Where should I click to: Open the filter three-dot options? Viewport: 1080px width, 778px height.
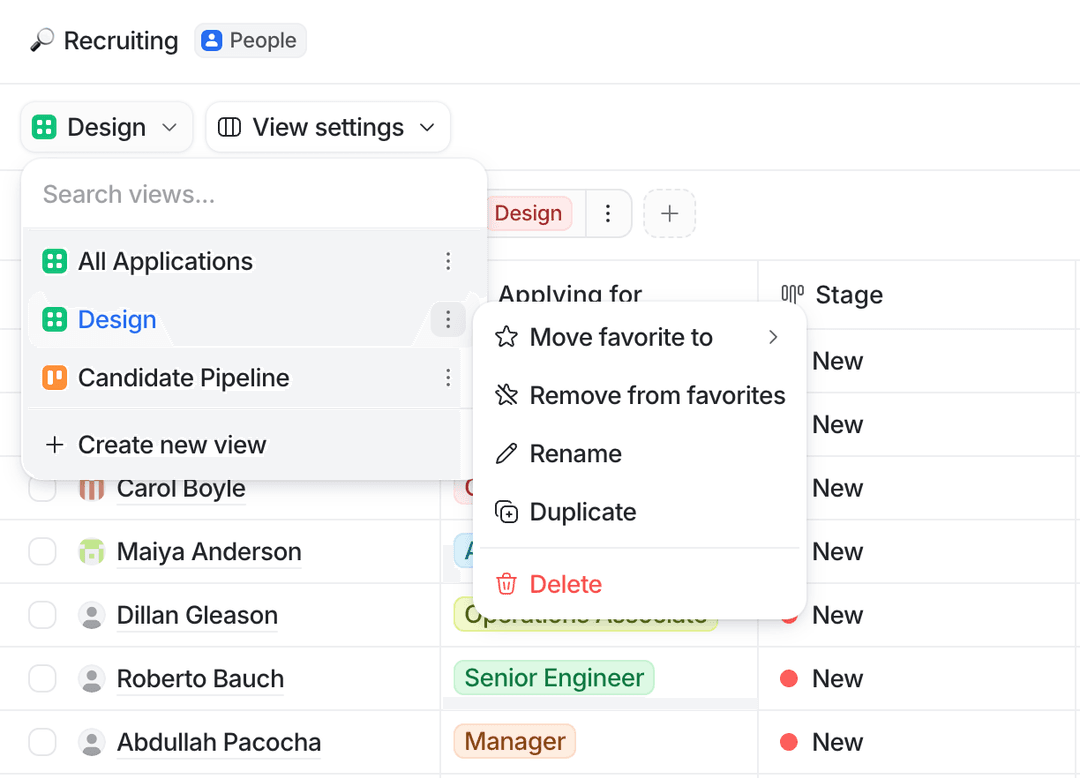[608, 213]
